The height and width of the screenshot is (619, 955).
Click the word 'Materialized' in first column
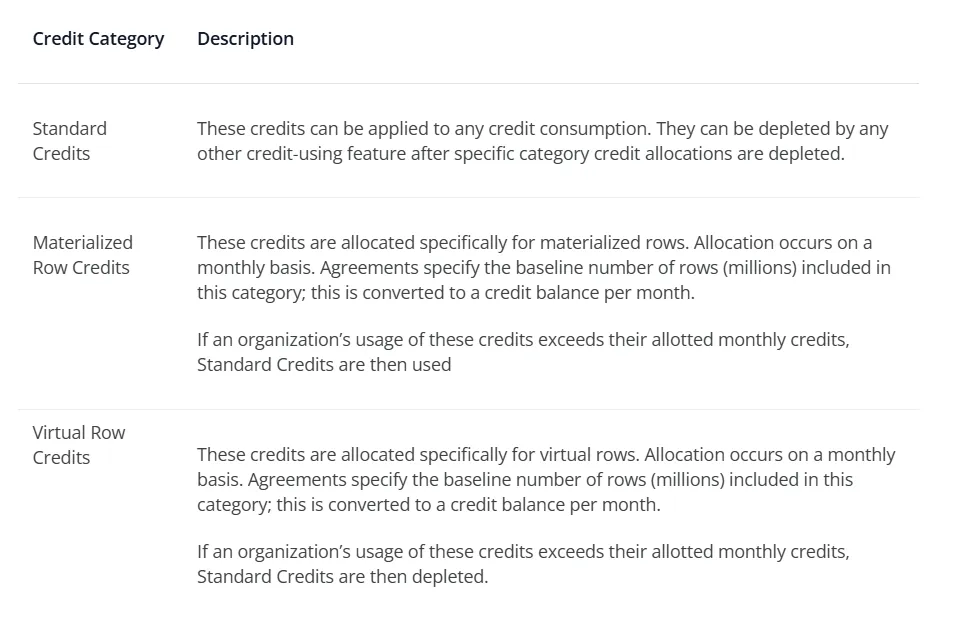tap(82, 242)
